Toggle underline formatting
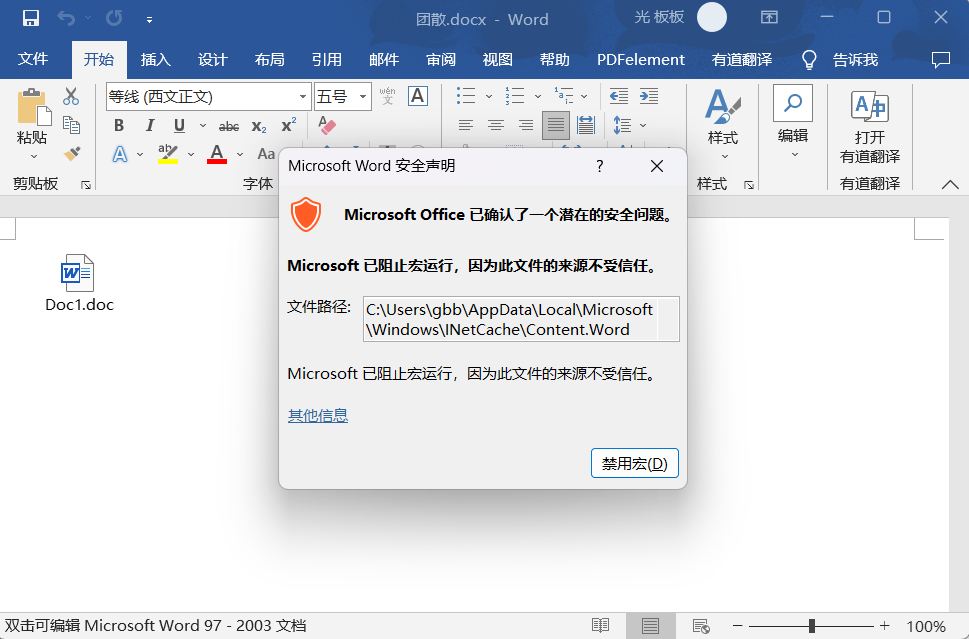Viewport: 969px width, 639px height. (179, 125)
